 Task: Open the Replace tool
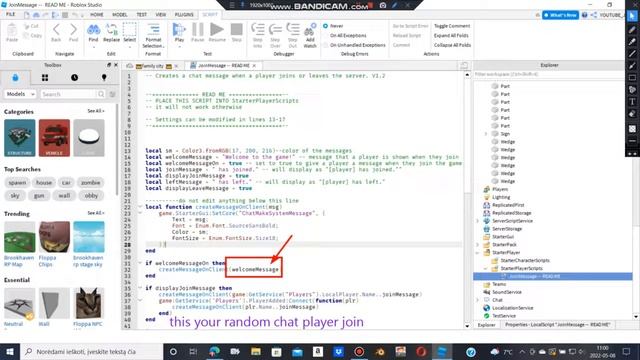pos(111,32)
